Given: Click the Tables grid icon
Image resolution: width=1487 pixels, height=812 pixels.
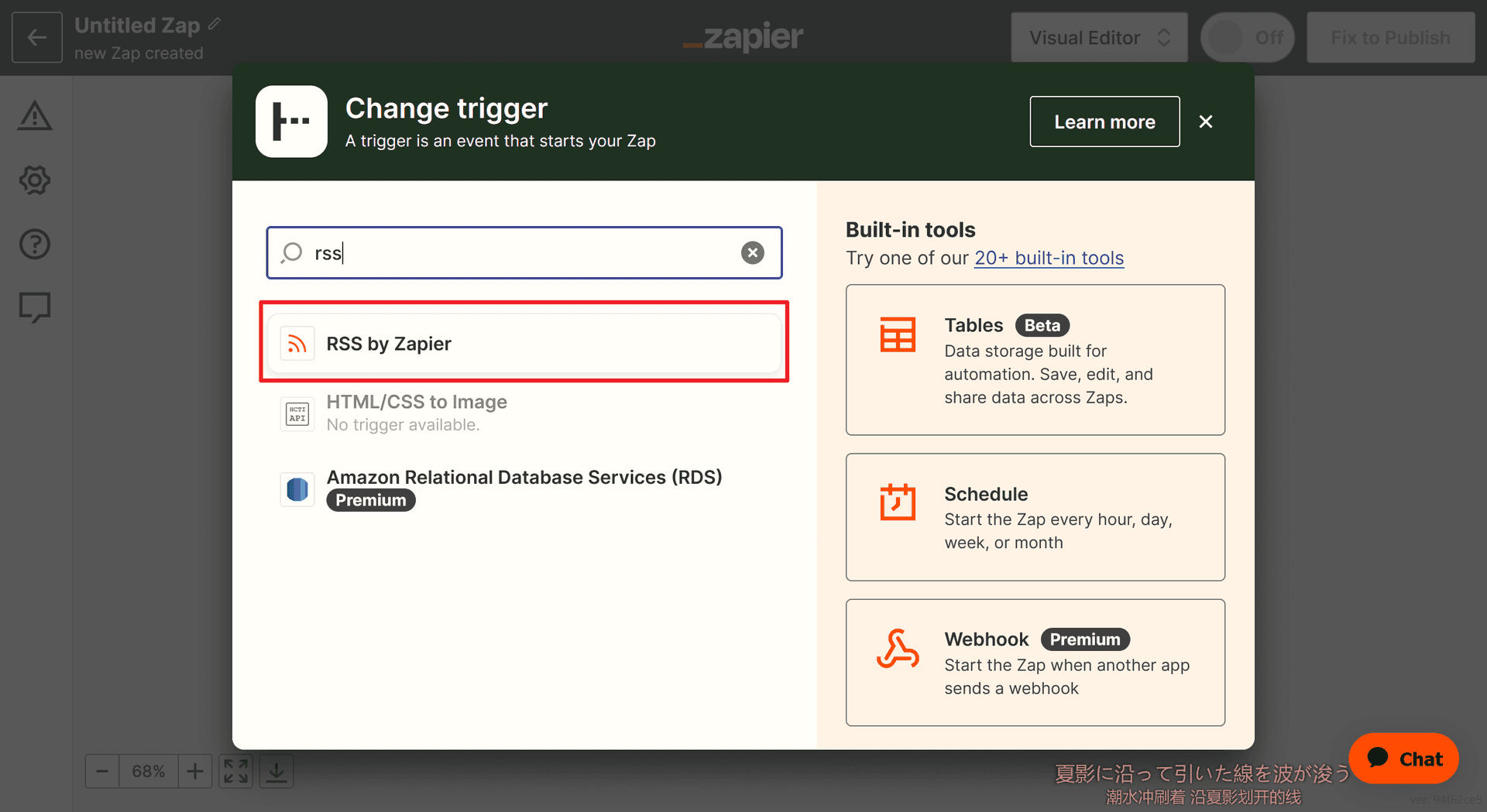Looking at the screenshot, I should tap(898, 334).
